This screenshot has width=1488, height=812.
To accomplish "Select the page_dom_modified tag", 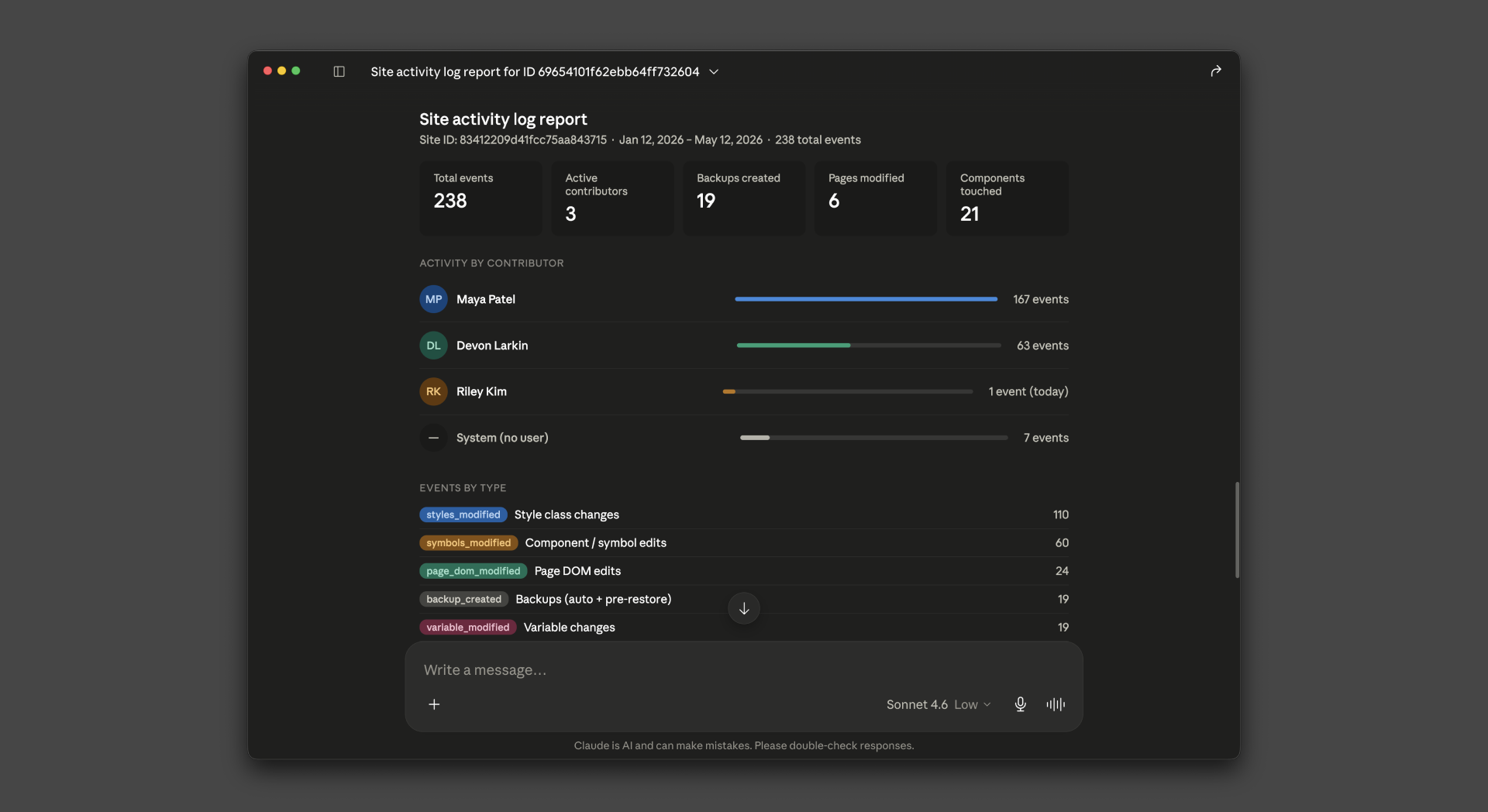I will [474, 571].
